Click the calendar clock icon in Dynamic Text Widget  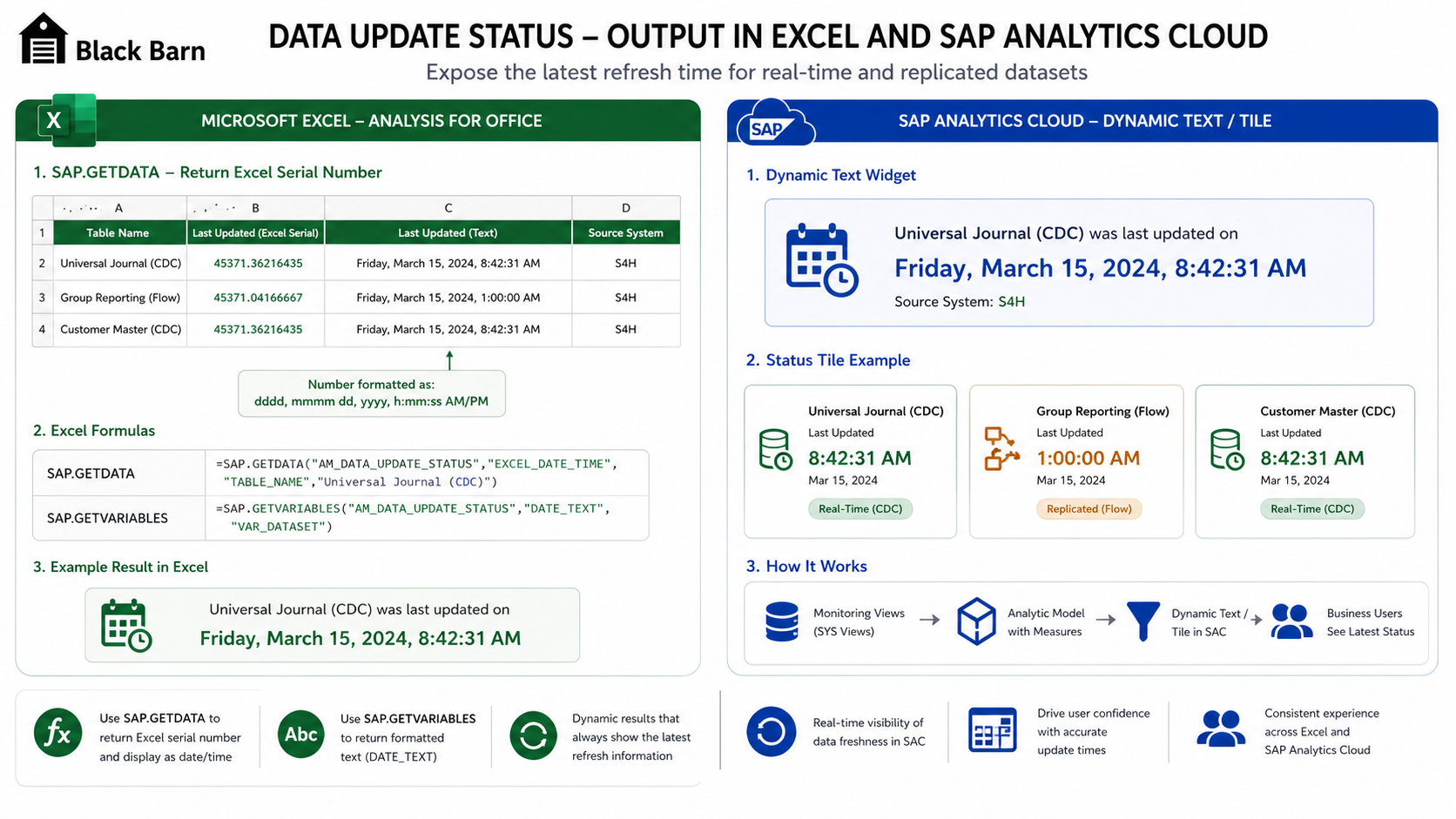tap(821, 260)
